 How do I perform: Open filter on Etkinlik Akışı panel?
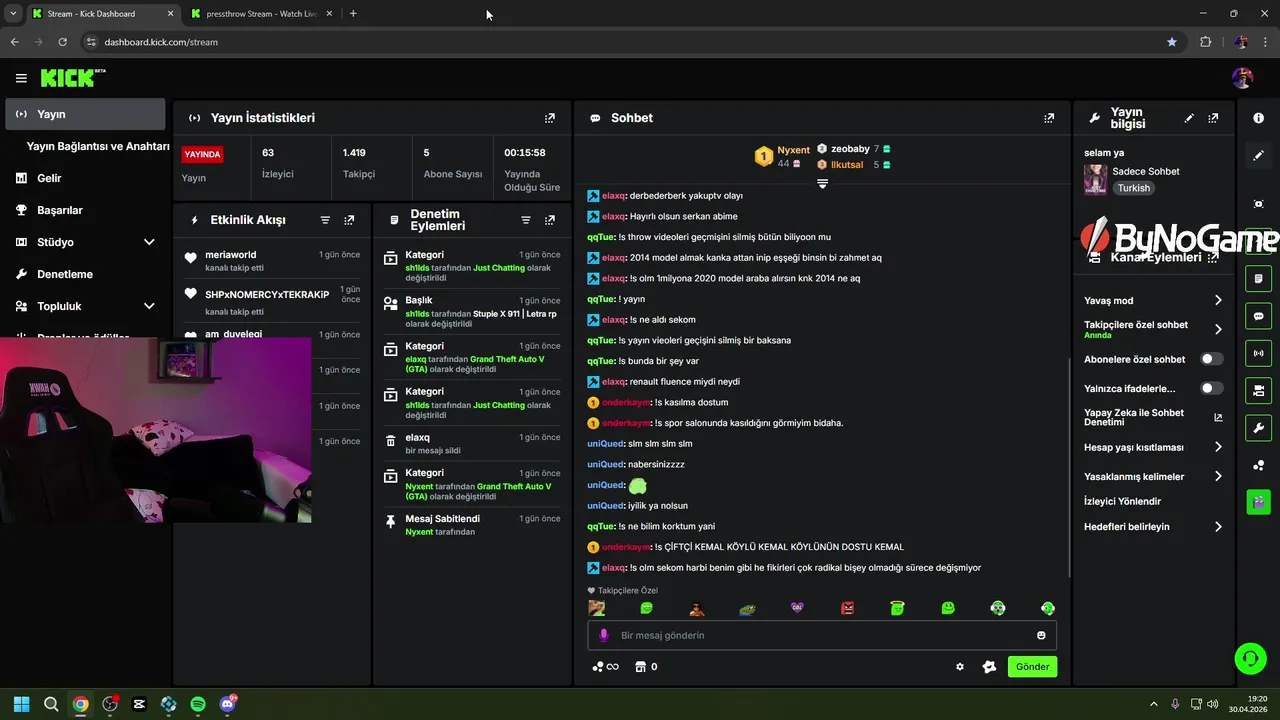[325, 220]
